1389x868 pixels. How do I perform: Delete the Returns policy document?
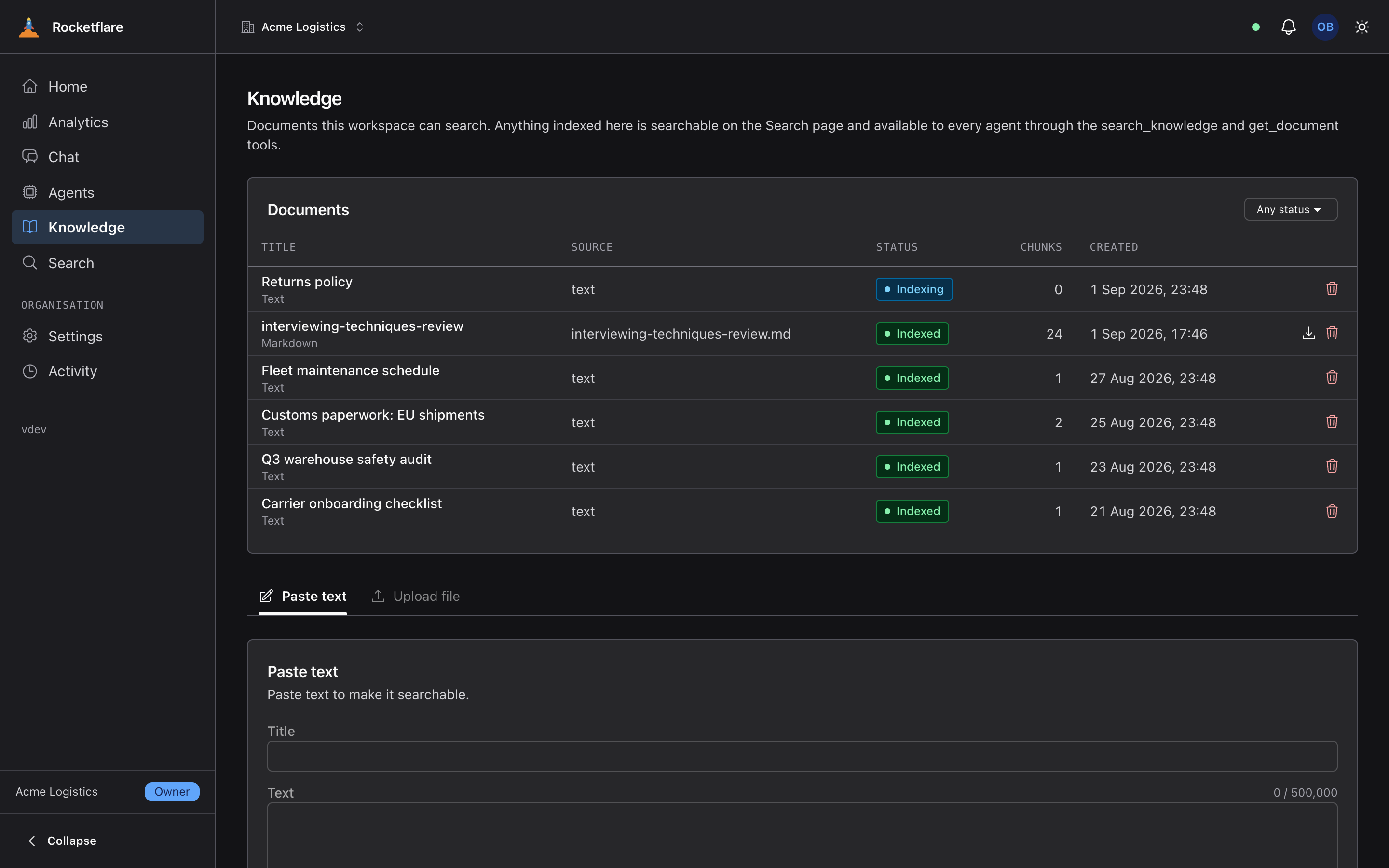[x=1332, y=289]
